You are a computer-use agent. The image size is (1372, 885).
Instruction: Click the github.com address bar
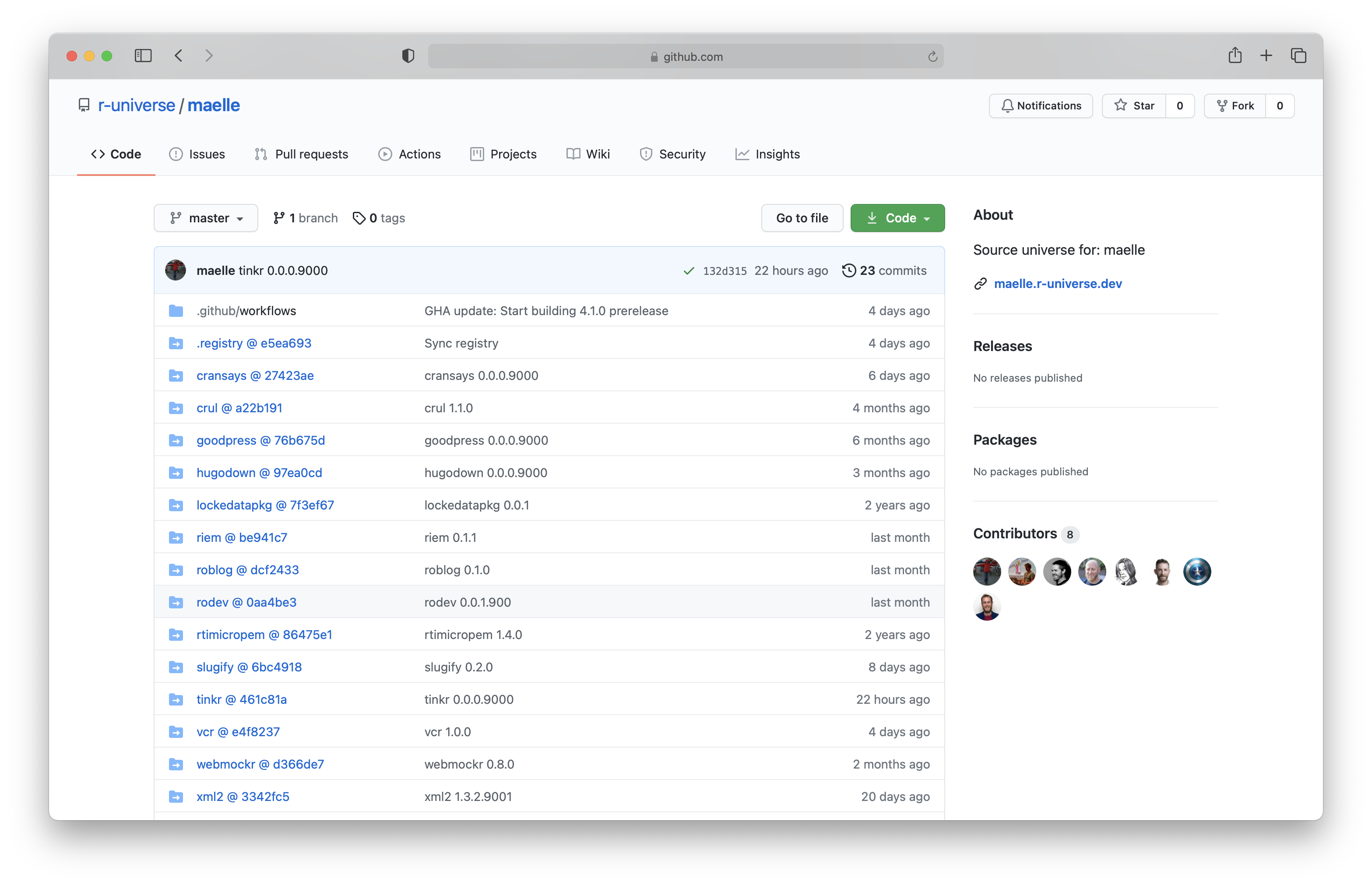pyautogui.click(x=685, y=56)
